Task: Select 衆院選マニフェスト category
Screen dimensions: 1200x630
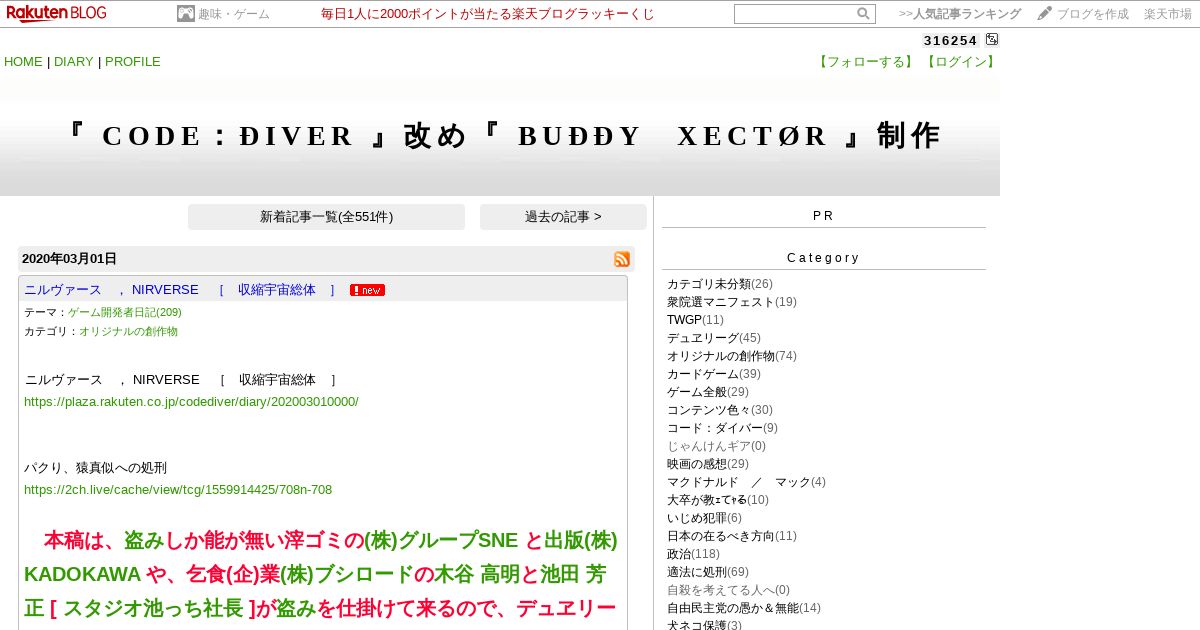Action: (721, 302)
